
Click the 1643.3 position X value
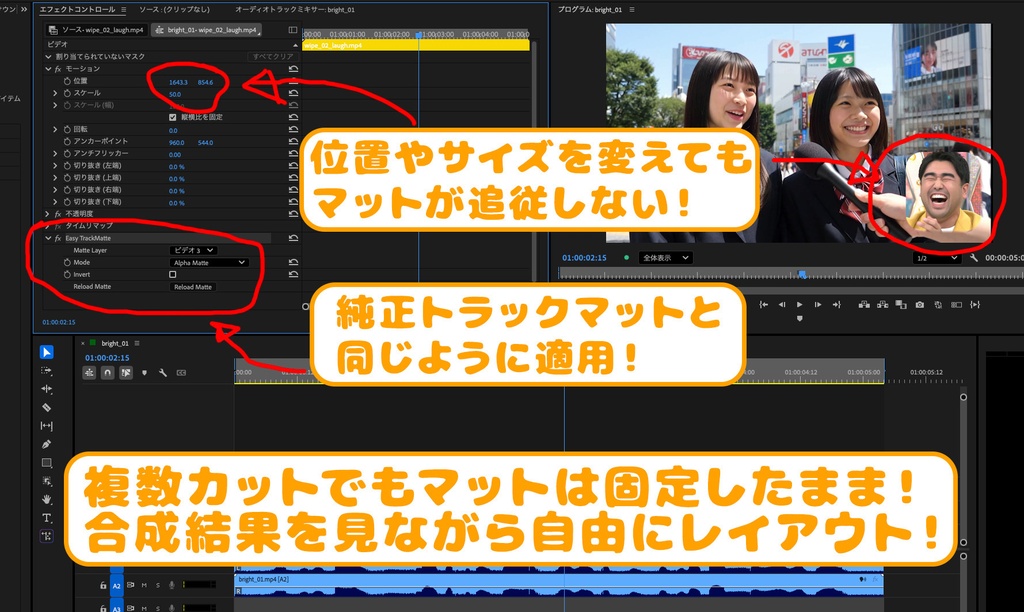[x=178, y=82]
